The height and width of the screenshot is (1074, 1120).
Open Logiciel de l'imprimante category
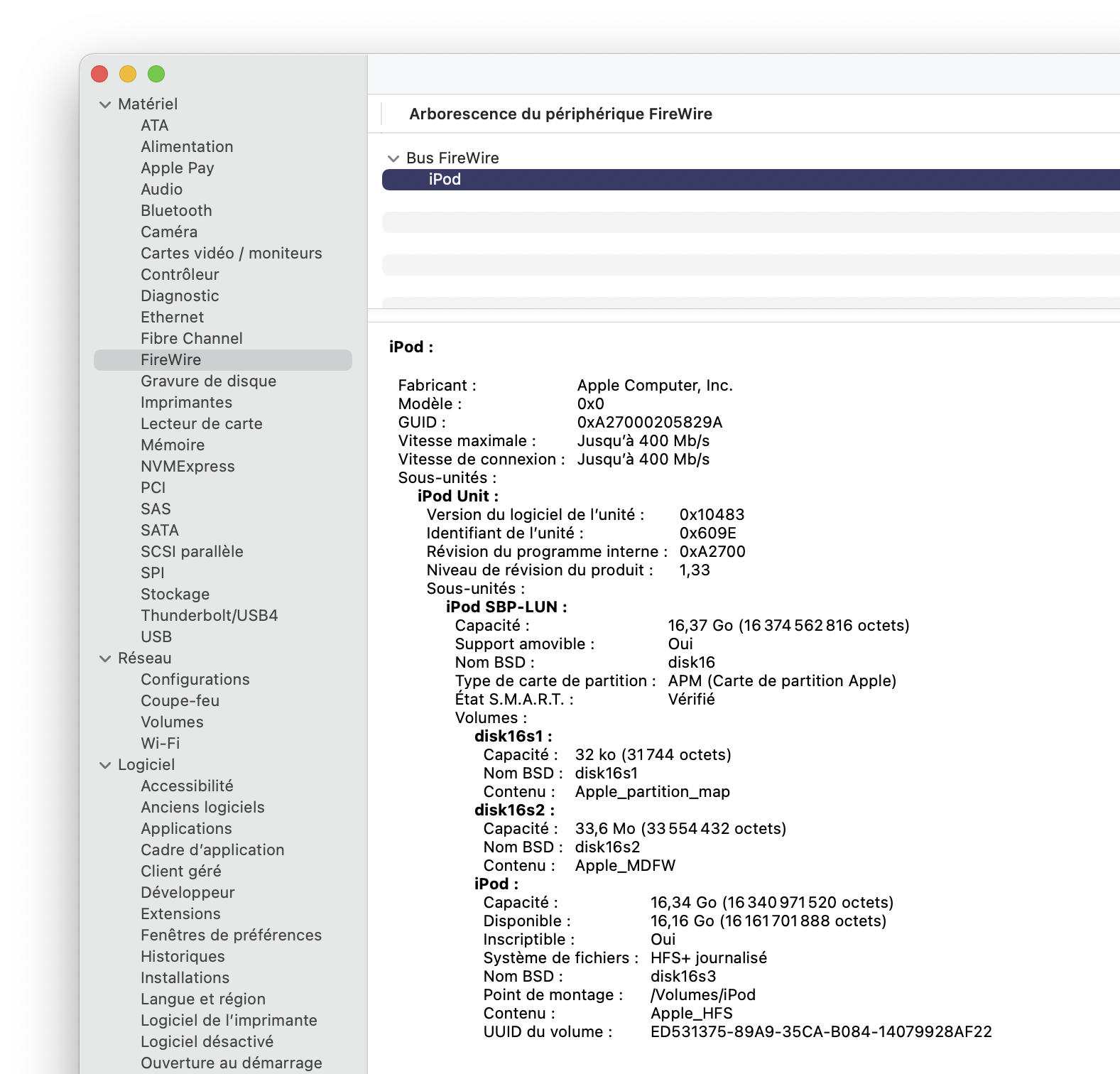(x=229, y=1021)
